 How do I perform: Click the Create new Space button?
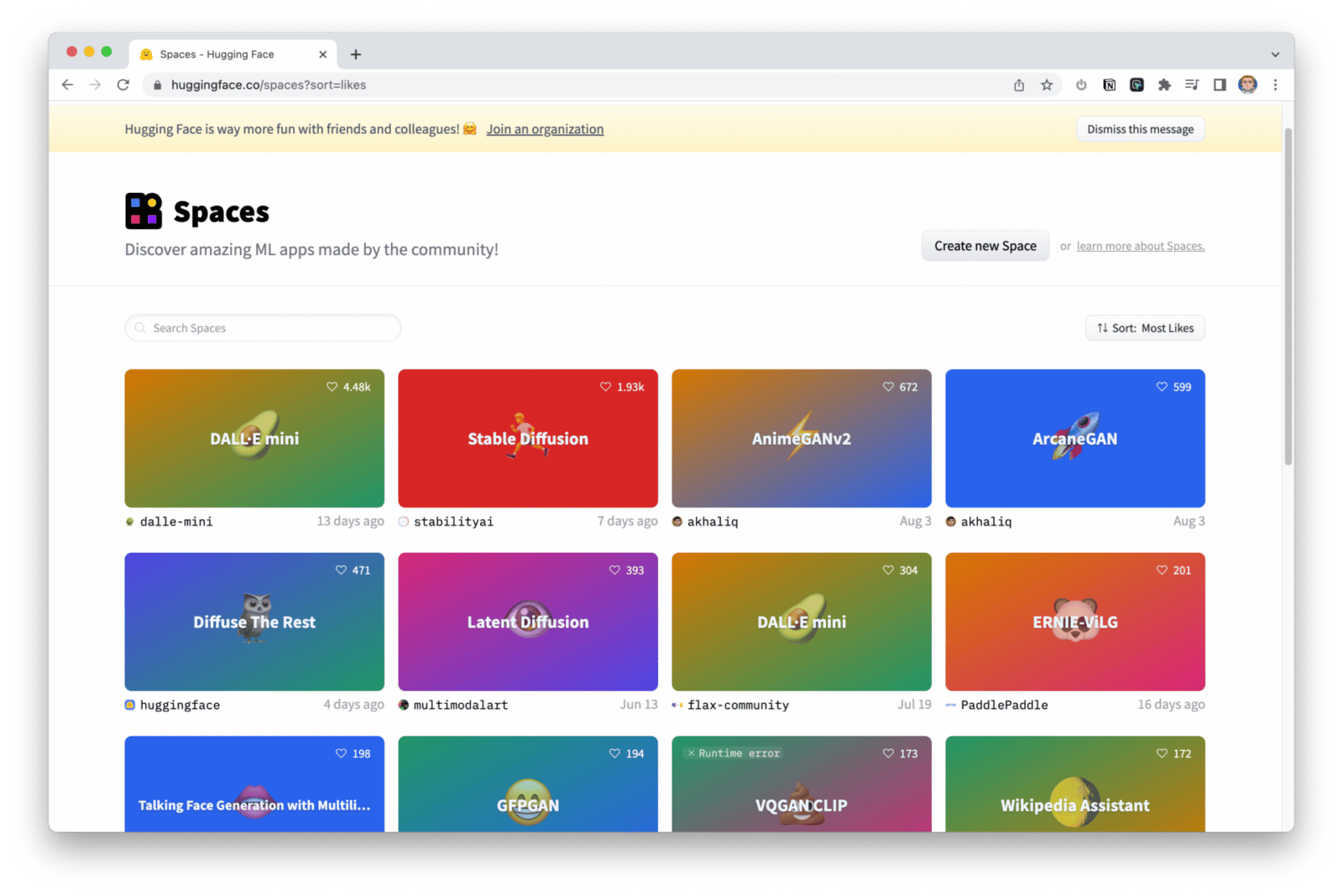tap(985, 246)
